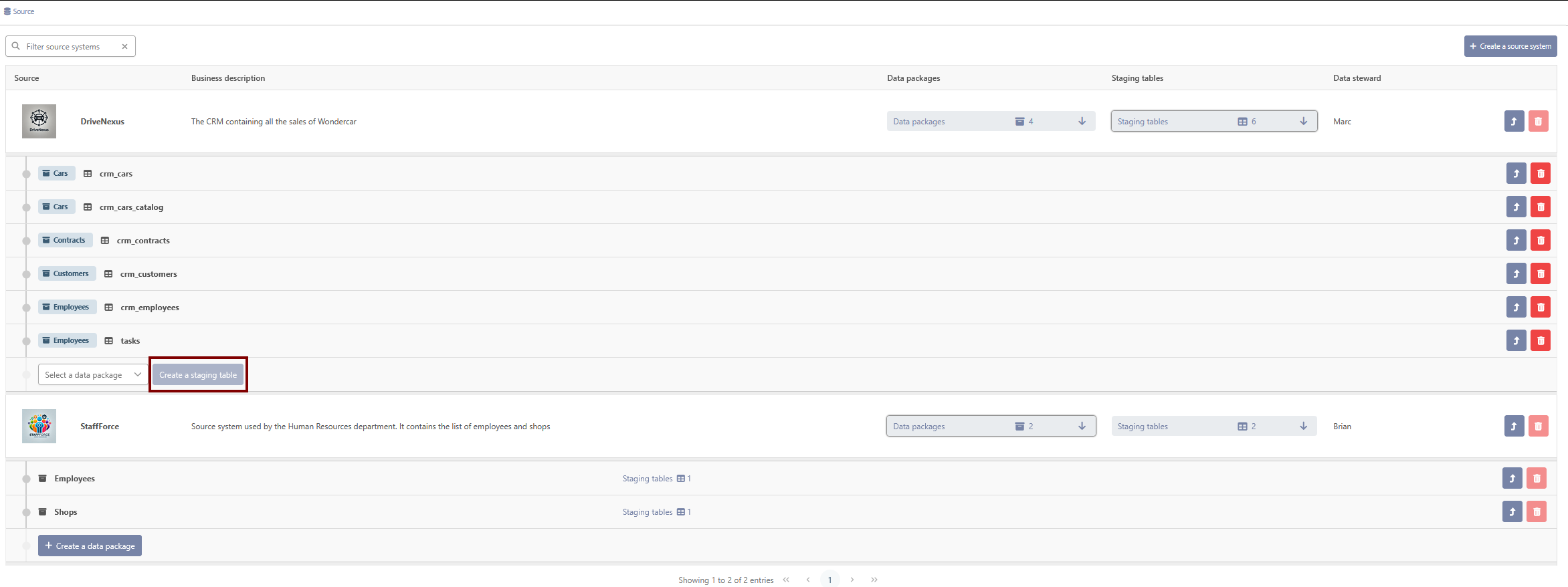Delete the crm_customers staging table
Image resolution: width=1568 pixels, height=587 pixels.
(x=1540, y=273)
